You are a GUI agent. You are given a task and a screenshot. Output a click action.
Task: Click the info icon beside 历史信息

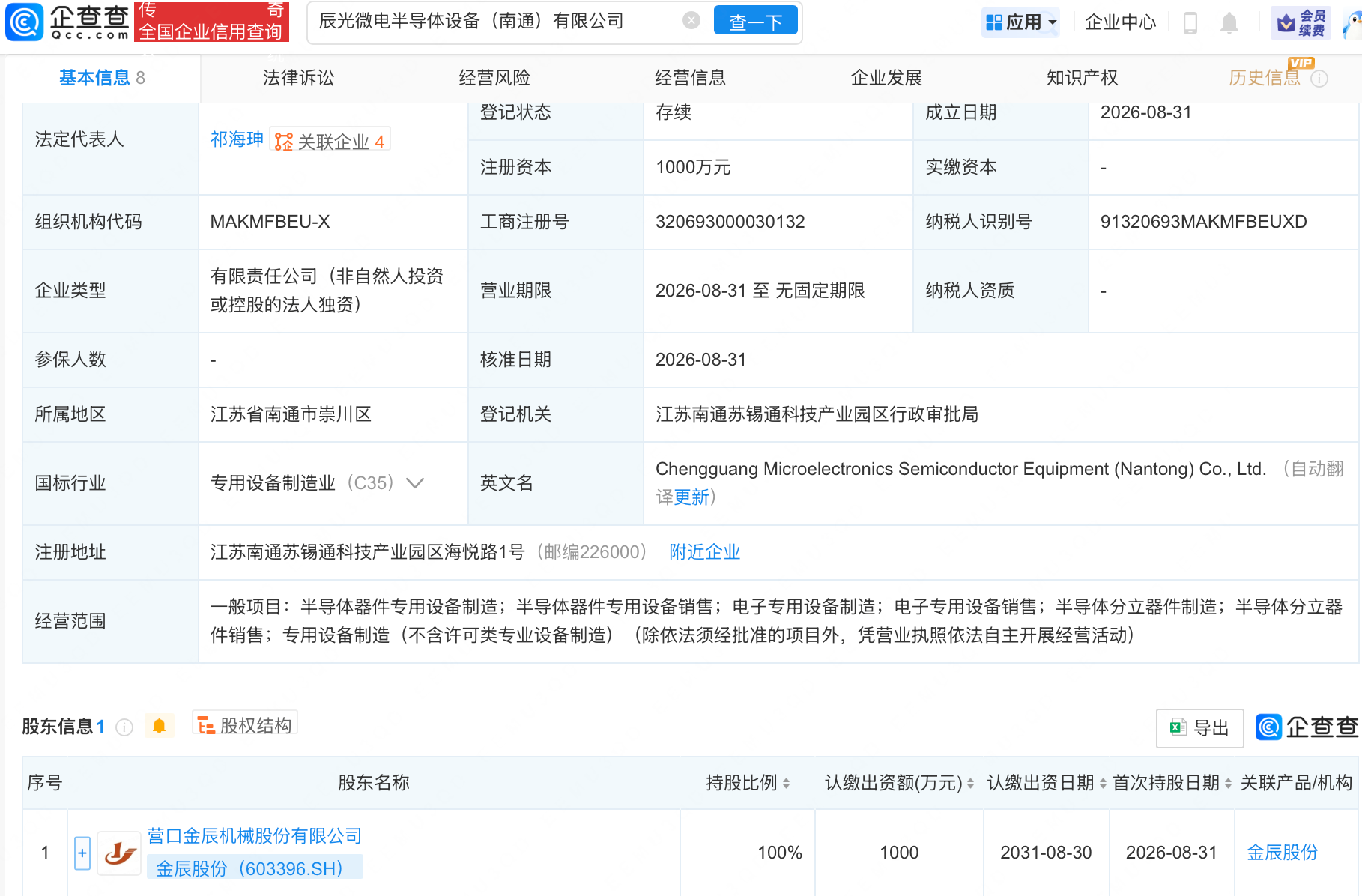[x=1320, y=79]
